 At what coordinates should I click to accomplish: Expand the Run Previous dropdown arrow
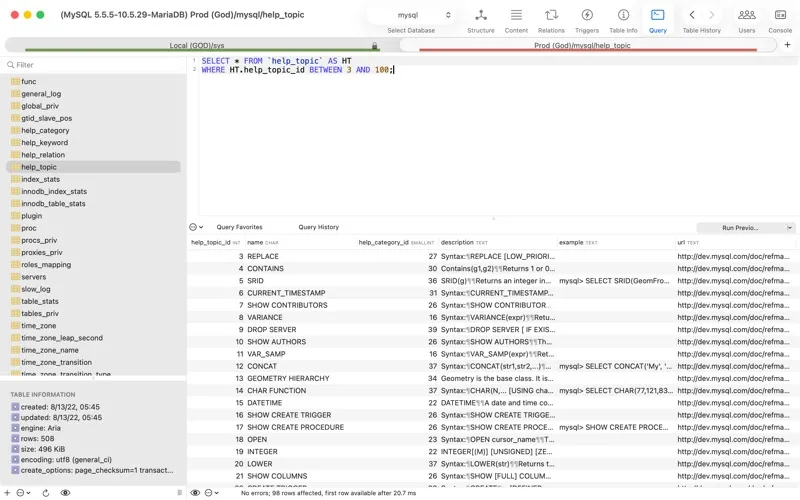pos(789,228)
